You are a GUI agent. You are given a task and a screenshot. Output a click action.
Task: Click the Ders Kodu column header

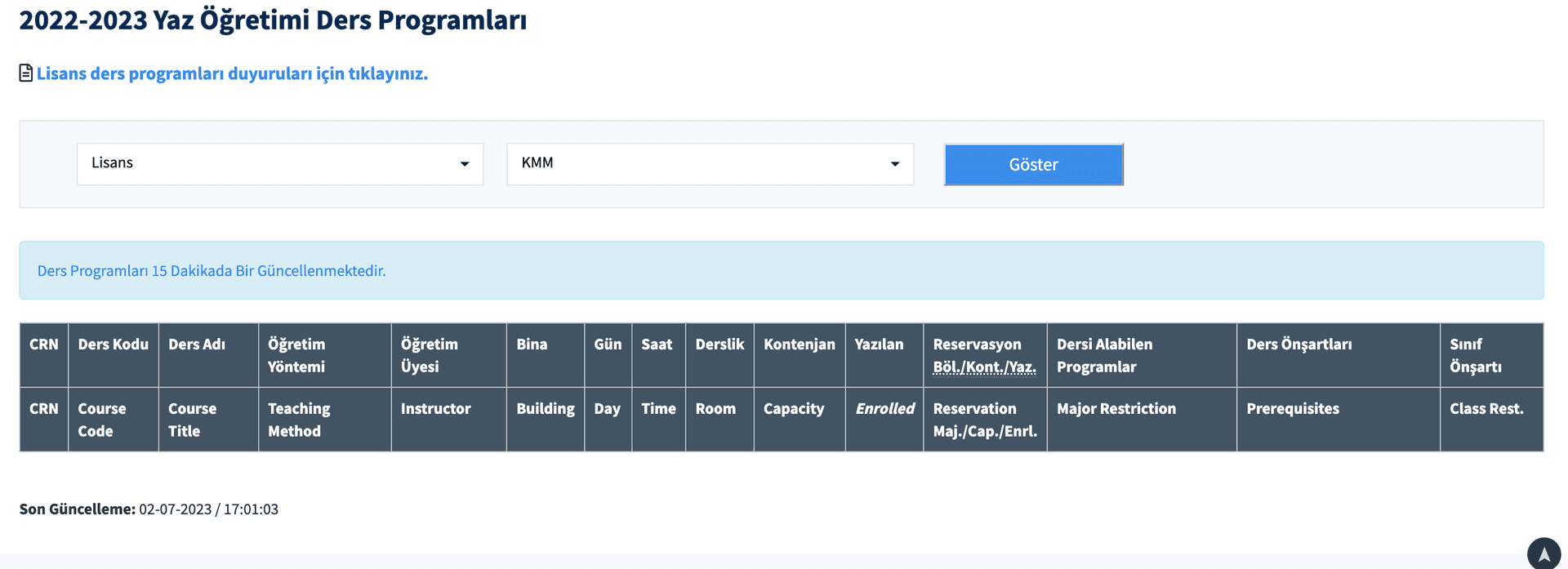pos(114,345)
